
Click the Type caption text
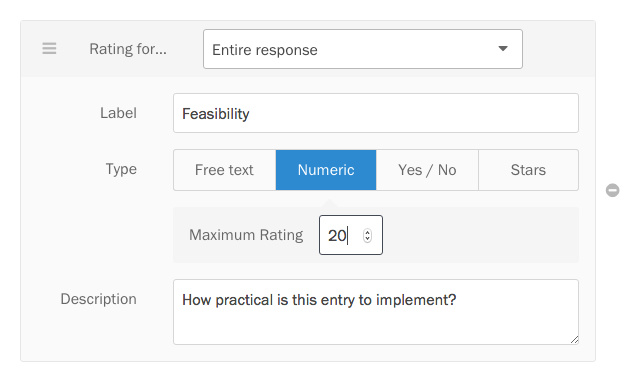(121, 169)
